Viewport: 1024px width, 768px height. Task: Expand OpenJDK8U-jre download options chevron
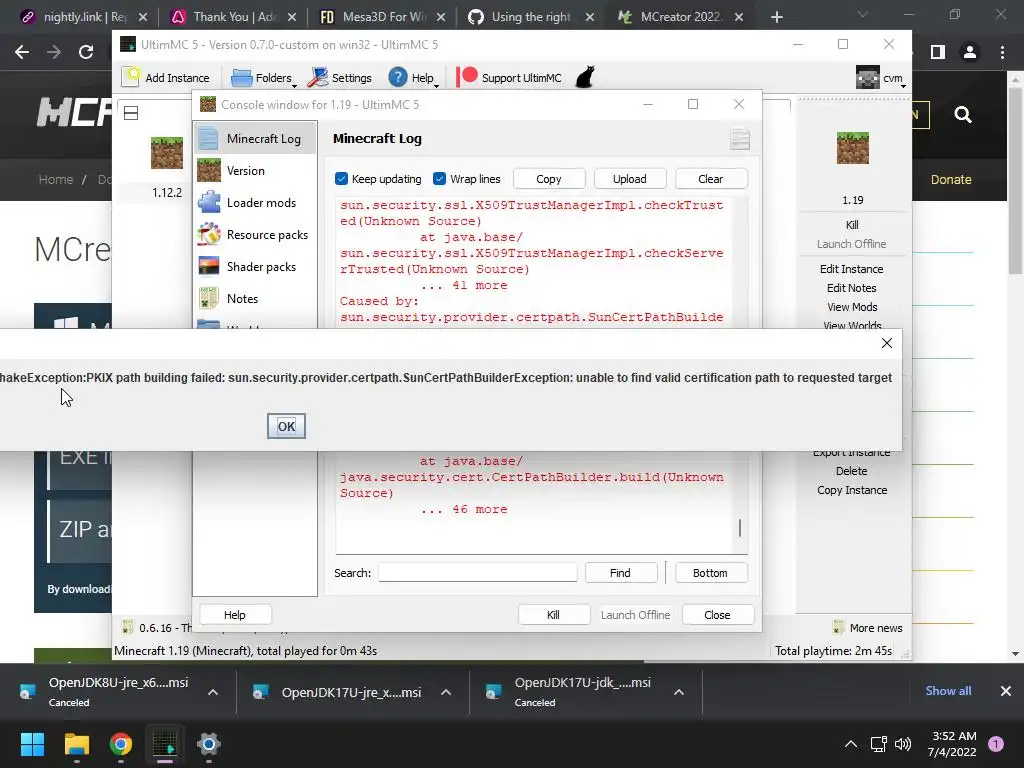coord(213,692)
